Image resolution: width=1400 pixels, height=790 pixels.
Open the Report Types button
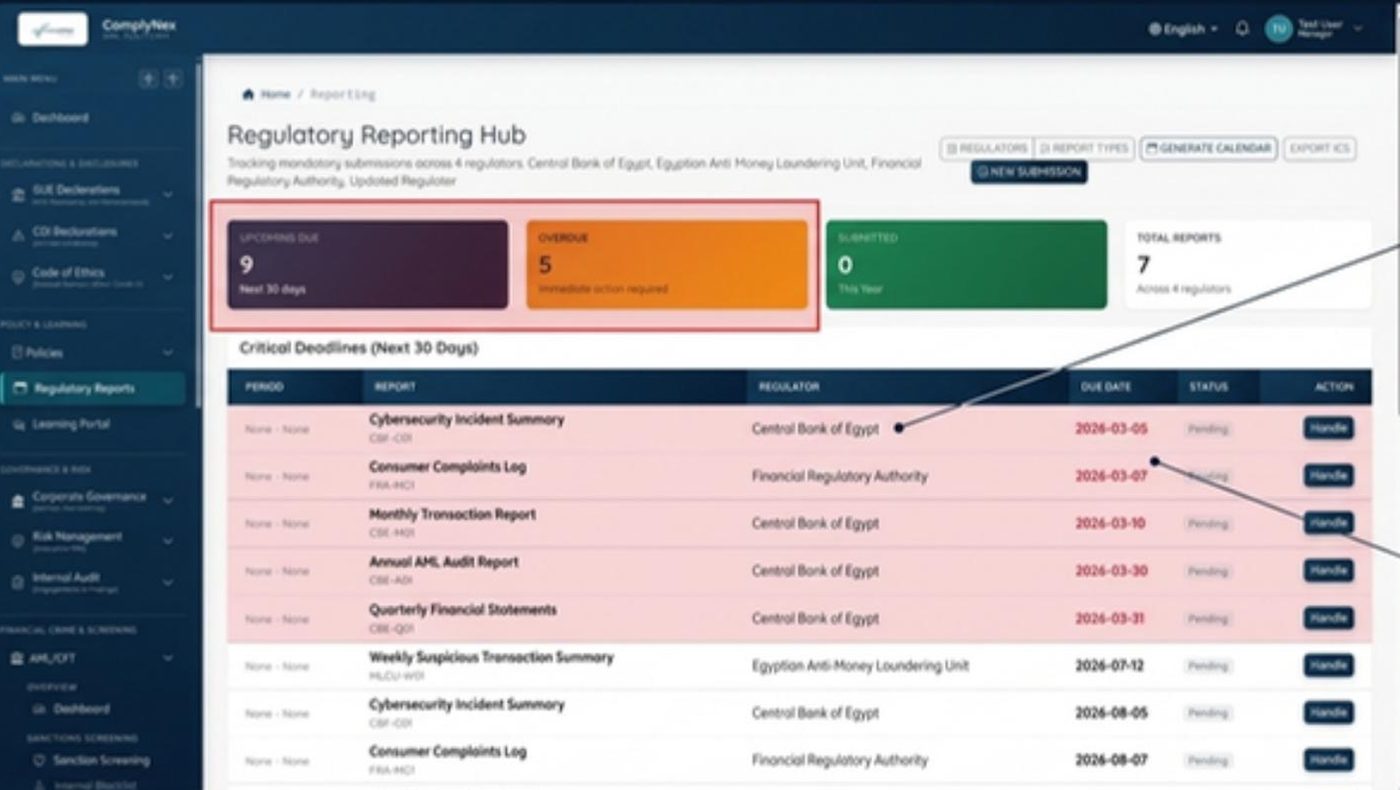[x=1084, y=148]
